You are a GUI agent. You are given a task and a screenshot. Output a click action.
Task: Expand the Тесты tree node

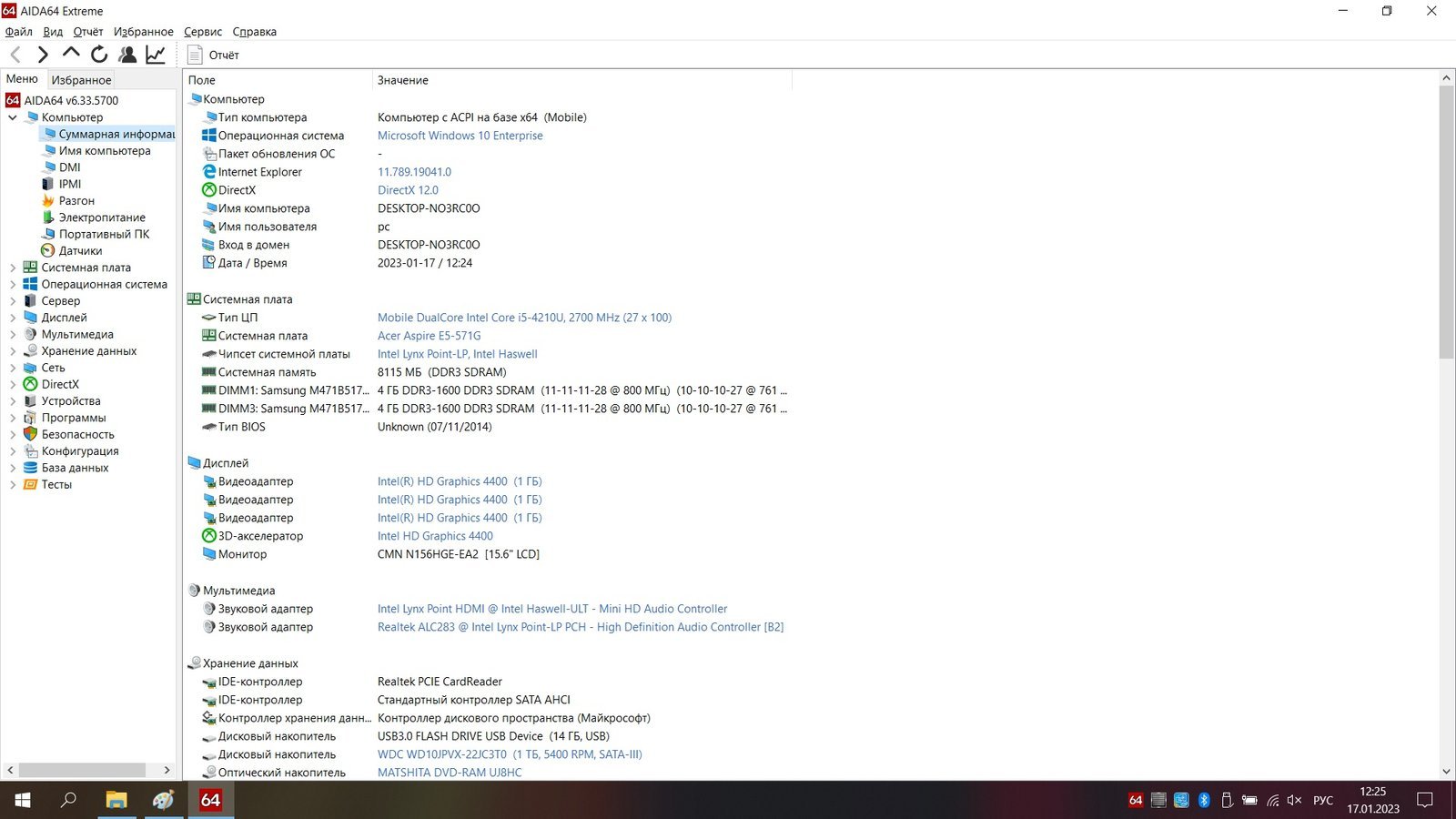[x=13, y=485]
